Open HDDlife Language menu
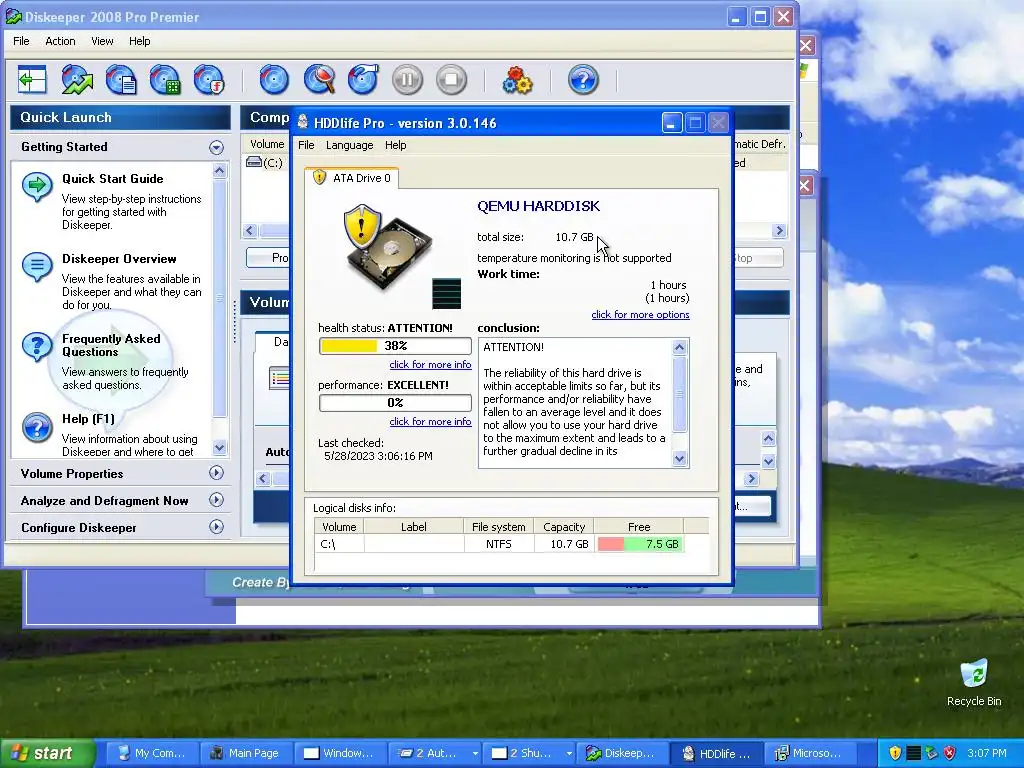This screenshot has width=1024, height=768. click(349, 145)
